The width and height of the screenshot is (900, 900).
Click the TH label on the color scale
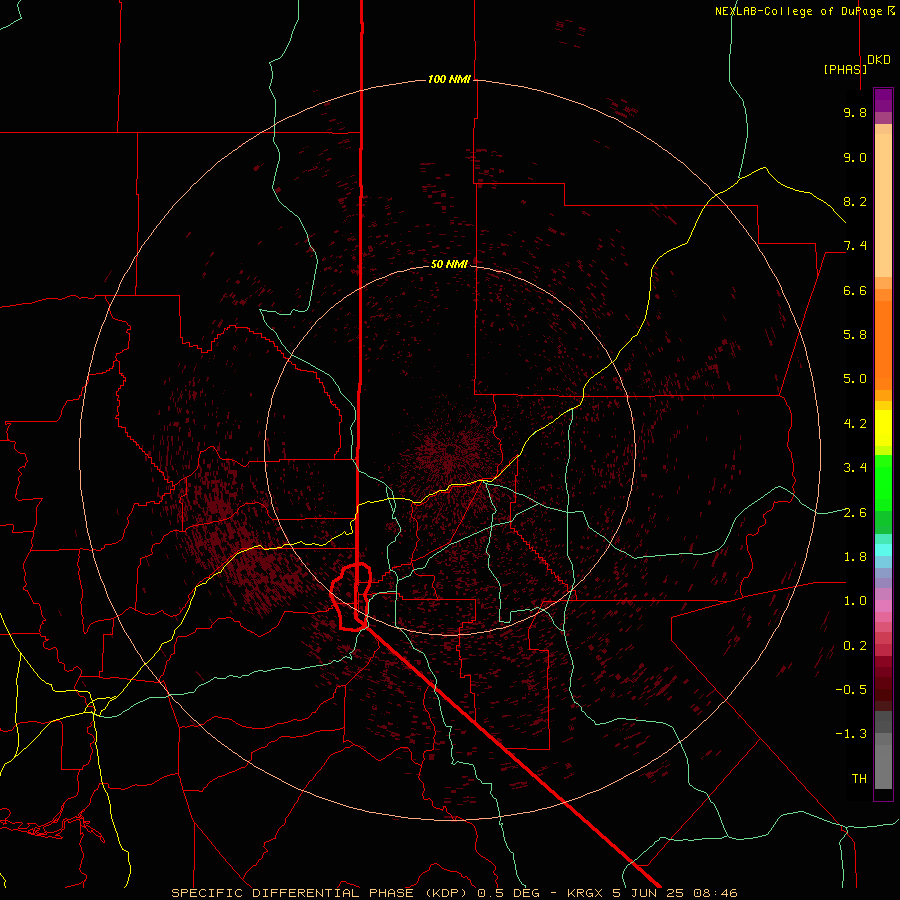tap(859, 779)
